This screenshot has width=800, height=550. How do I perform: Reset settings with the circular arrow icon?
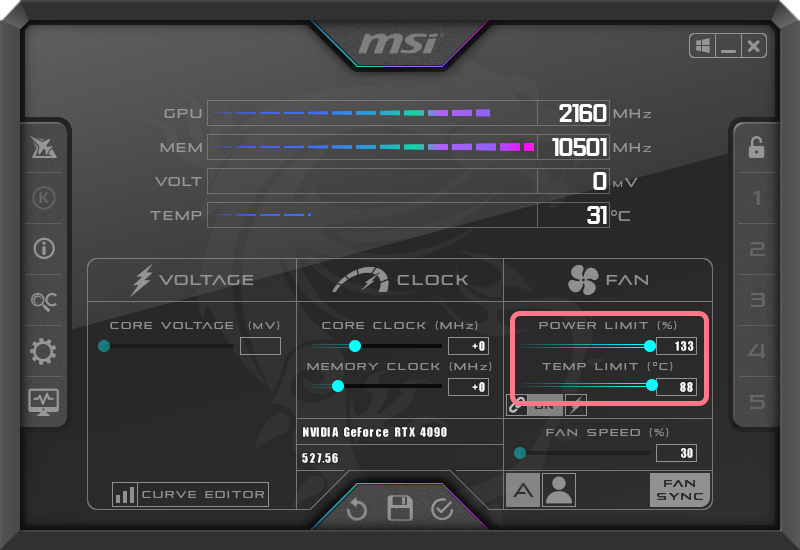click(357, 509)
